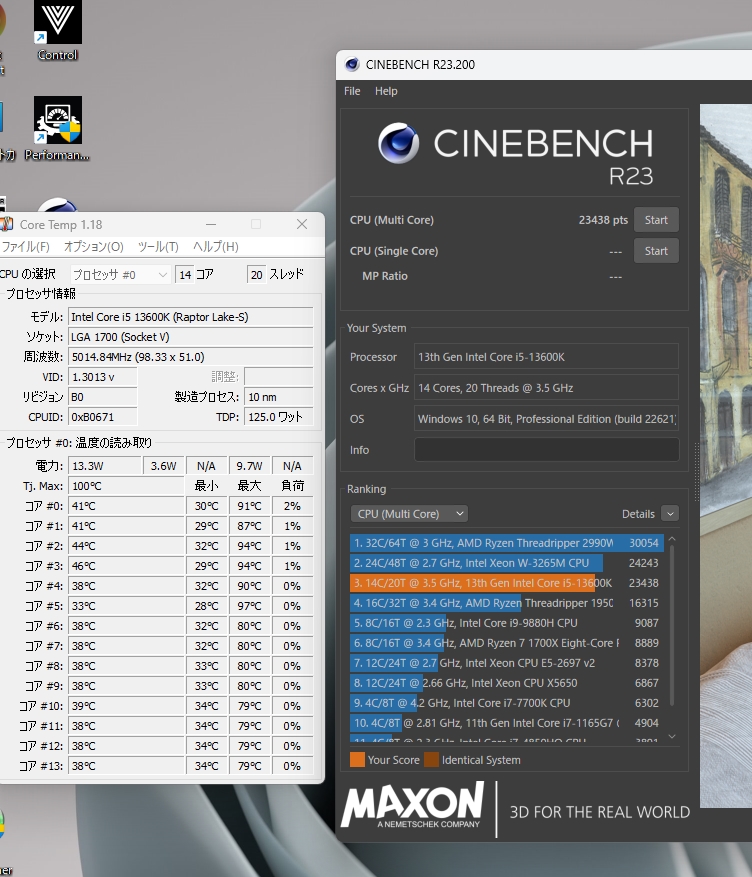Click the 13.3W power reading
Image resolution: width=752 pixels, height=877 pixels.
(105, 466)
